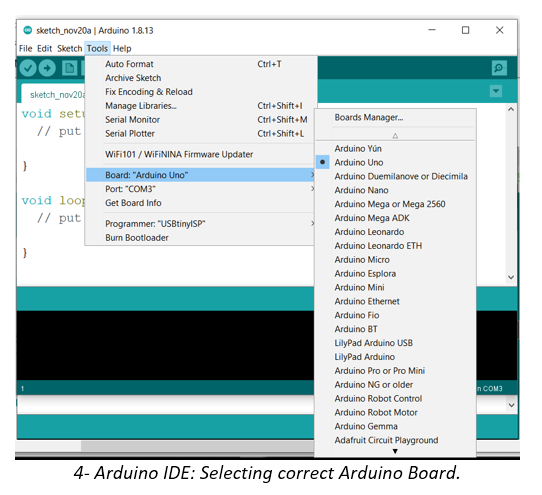Click editor scrollbar down arrow
542x495 pixels.
pos(511,277)
